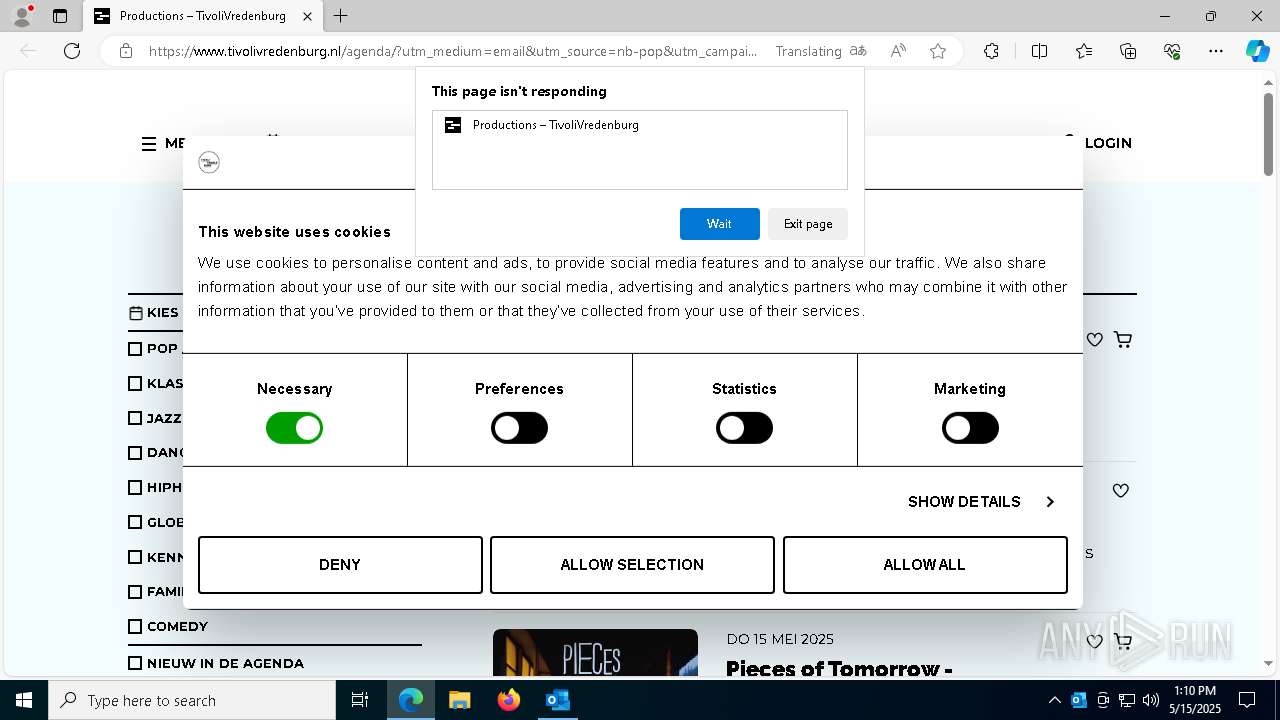
Task: Click Wait in unresponsive page dialog
Action: 719,224
